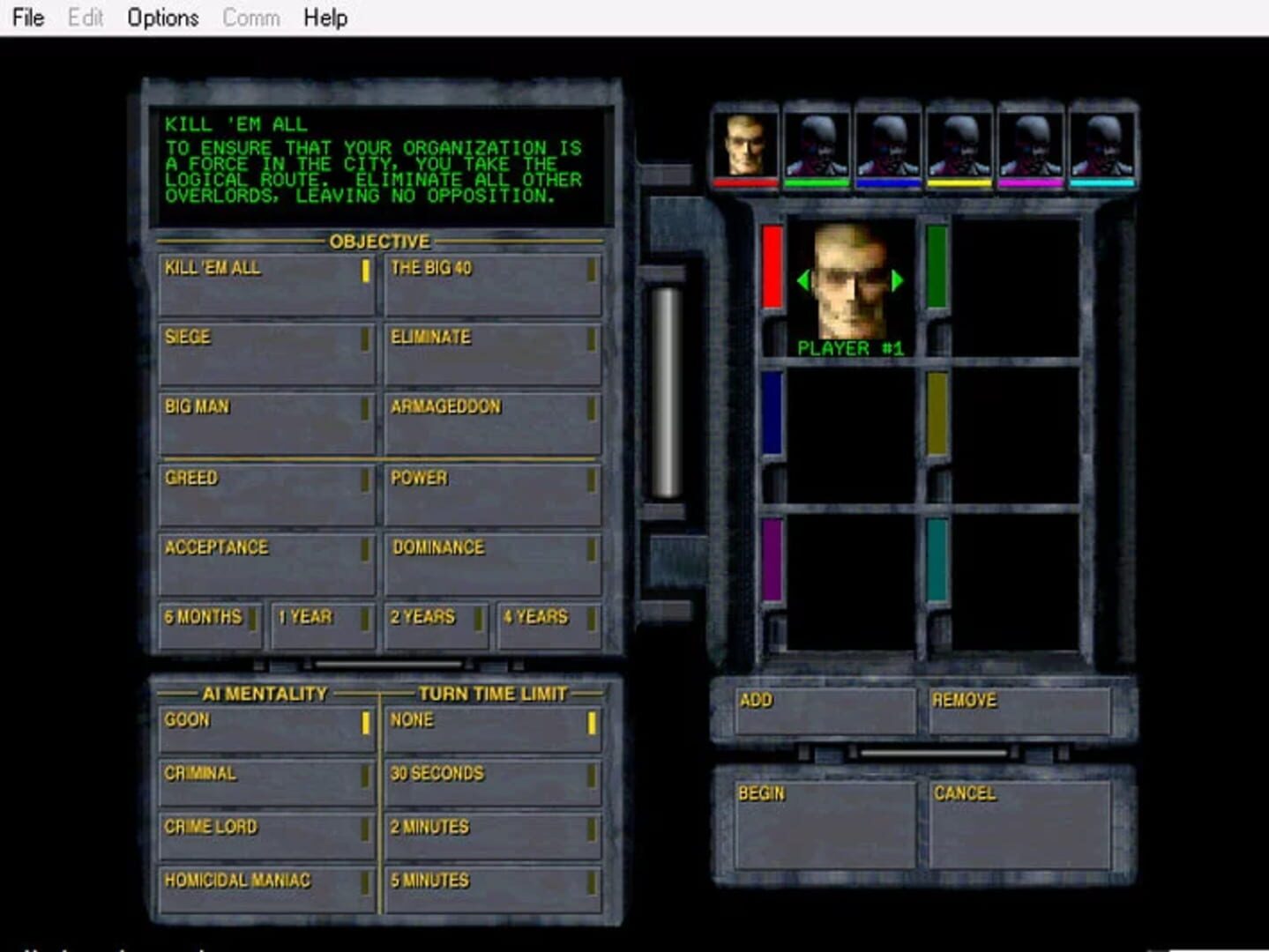Click the green-barred portrait slot at the top

click(x=817, y=145)
